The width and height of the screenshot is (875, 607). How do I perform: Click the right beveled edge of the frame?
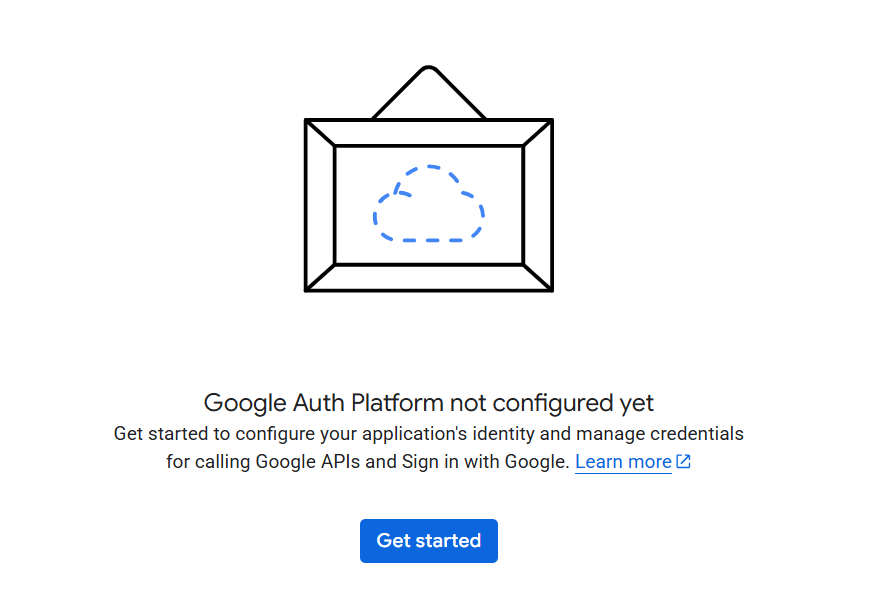point(538,205)
